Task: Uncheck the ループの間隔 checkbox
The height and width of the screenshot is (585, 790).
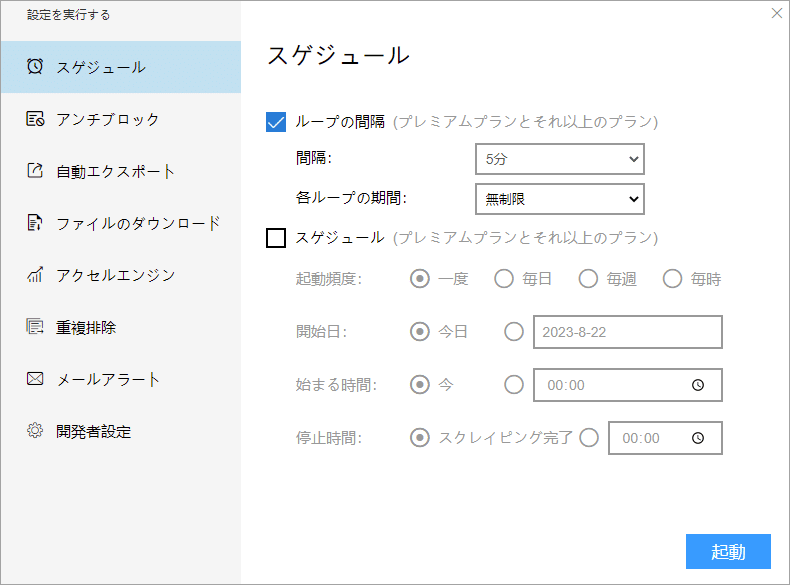Action: point(277,122)
